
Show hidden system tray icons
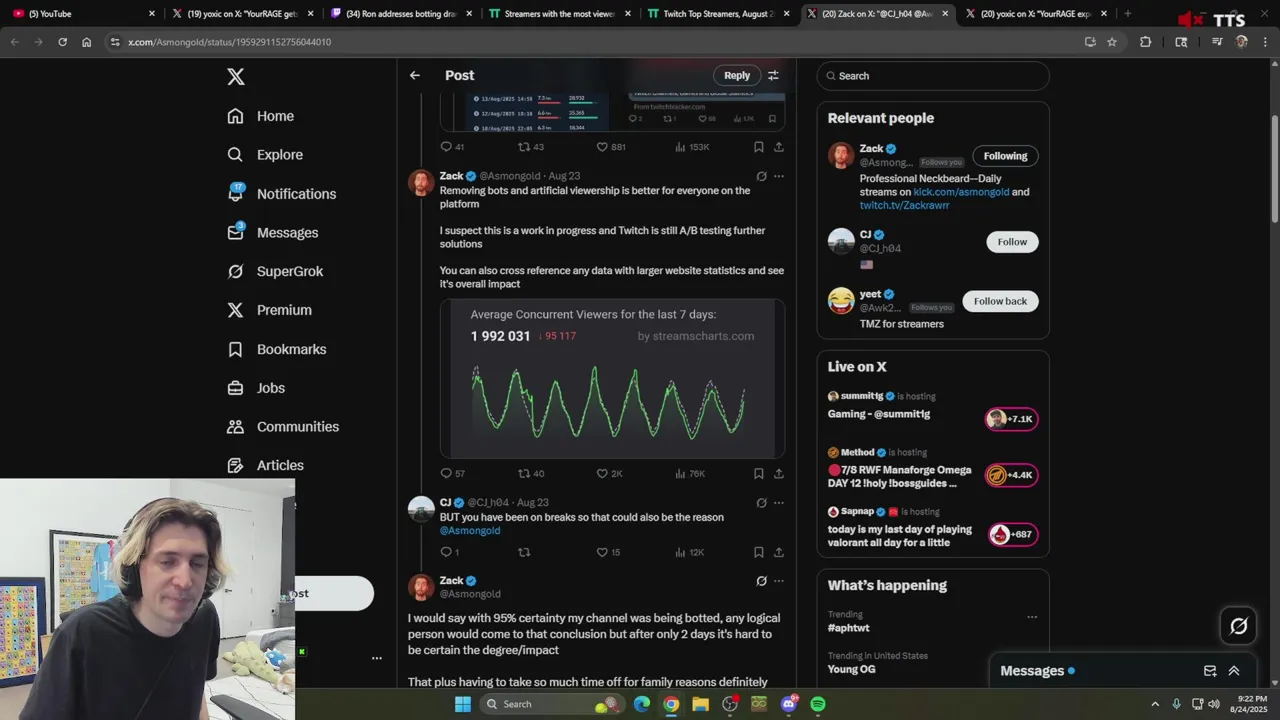point(1154,704)
